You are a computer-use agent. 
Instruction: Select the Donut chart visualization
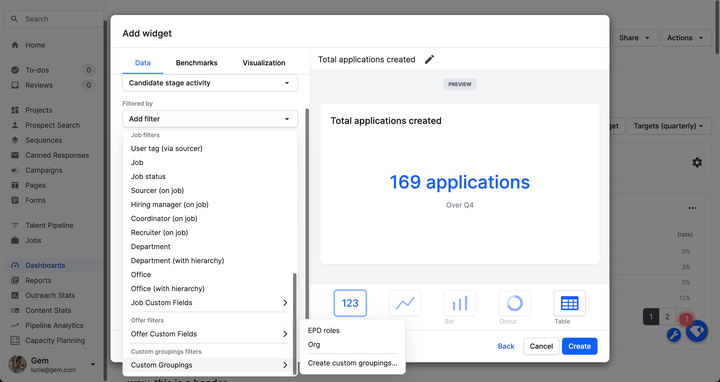pyautogui.click(x=515, y=303)
